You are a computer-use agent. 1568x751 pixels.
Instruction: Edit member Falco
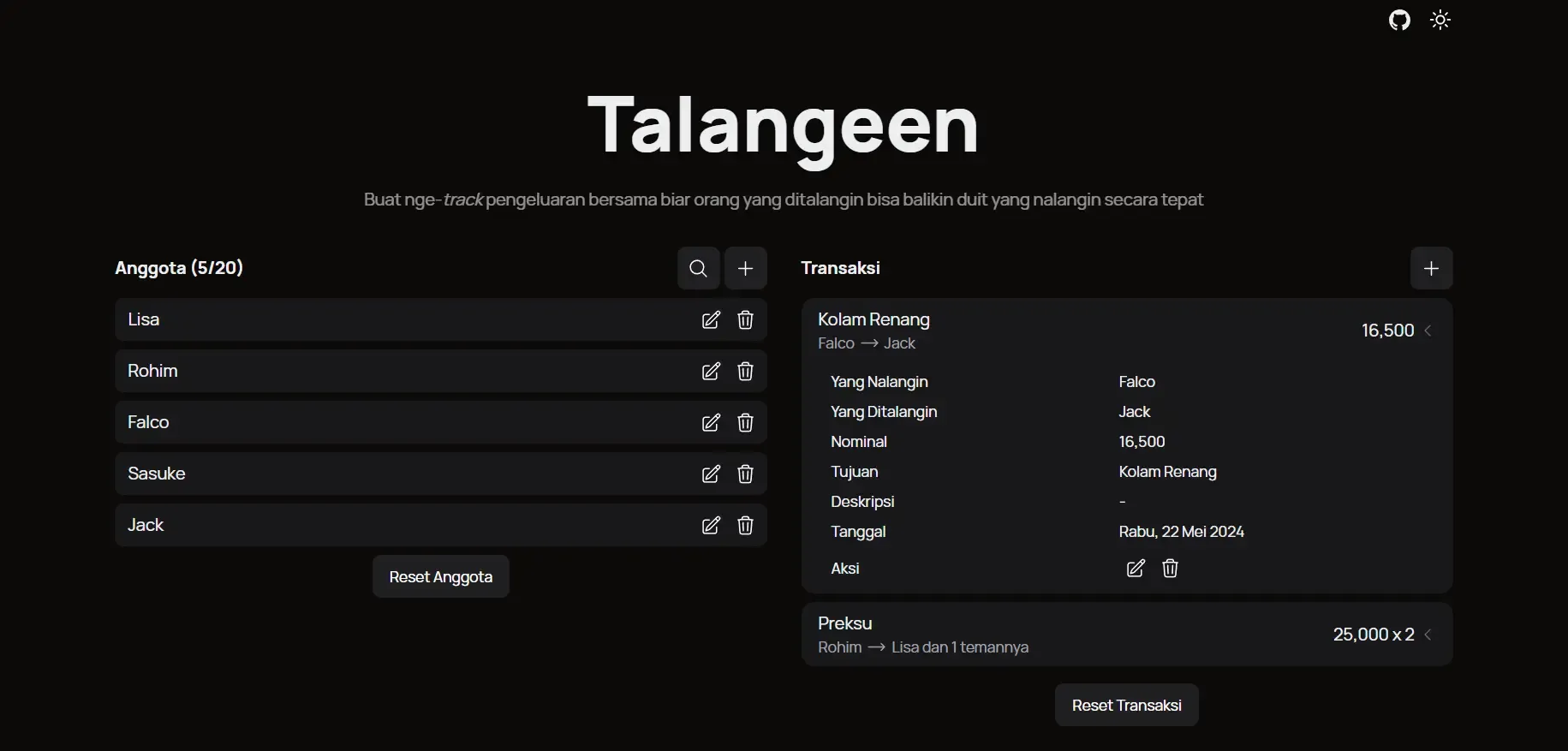pyautogui.click(x=711, y=422)
